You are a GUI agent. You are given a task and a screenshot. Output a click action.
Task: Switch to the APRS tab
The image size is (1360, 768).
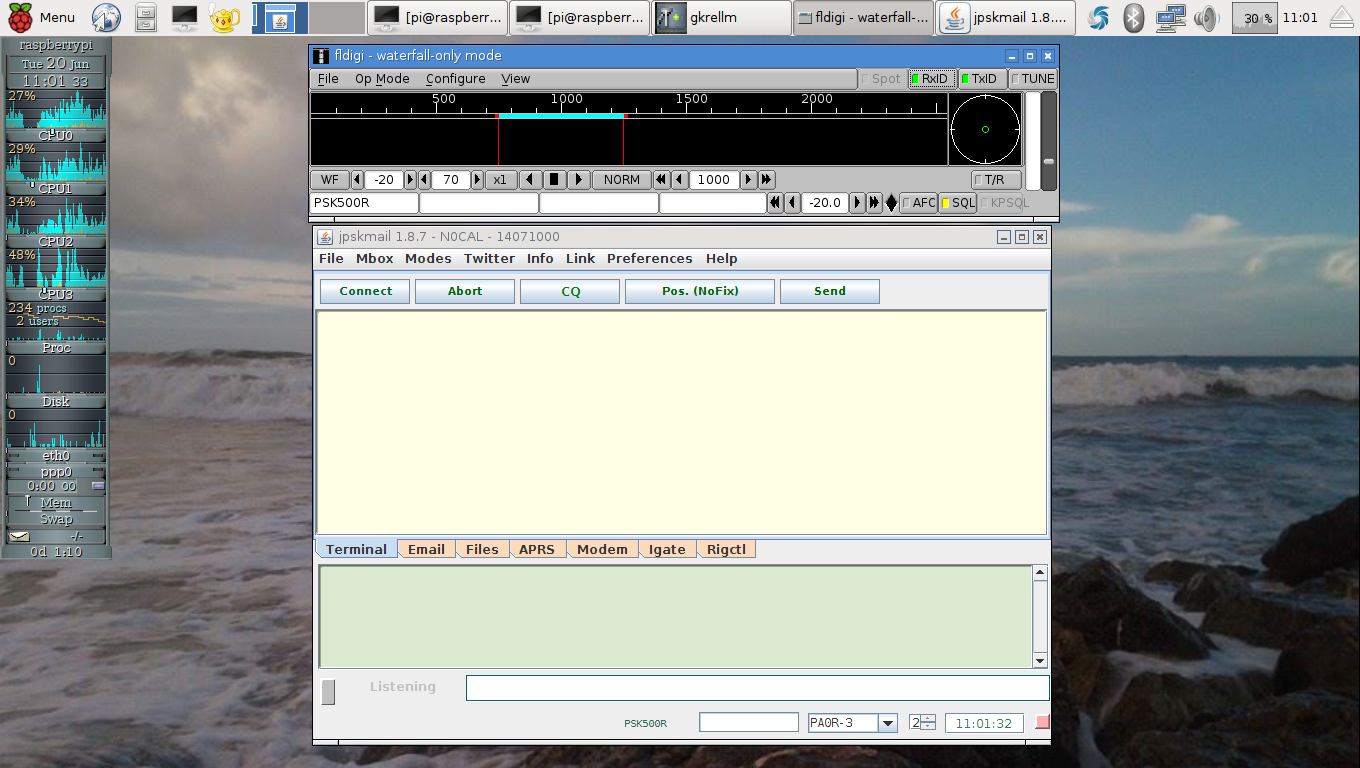(537, 549)
